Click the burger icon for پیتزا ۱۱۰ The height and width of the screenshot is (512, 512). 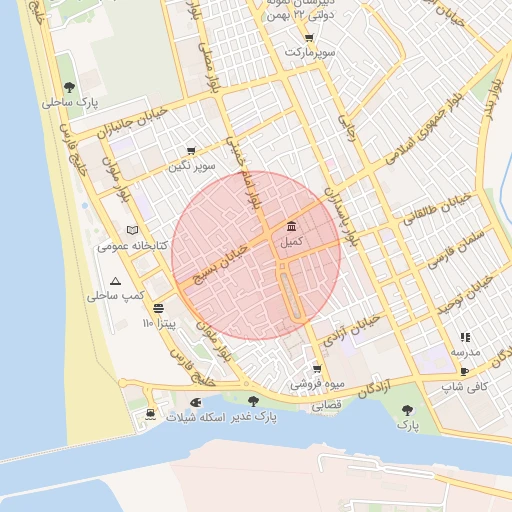(x=158, y=308)
